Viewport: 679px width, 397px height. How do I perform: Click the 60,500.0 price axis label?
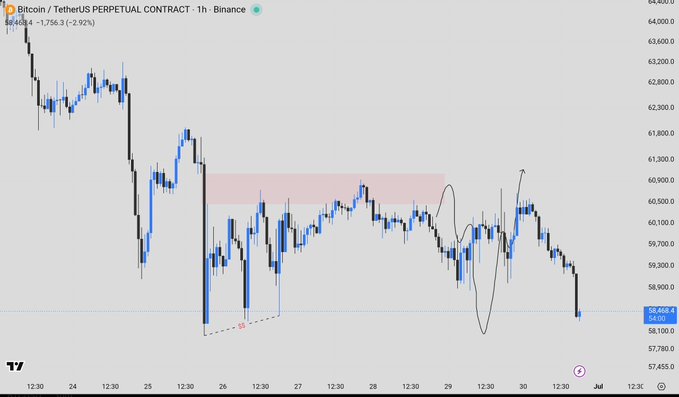[x=661, y=201]
